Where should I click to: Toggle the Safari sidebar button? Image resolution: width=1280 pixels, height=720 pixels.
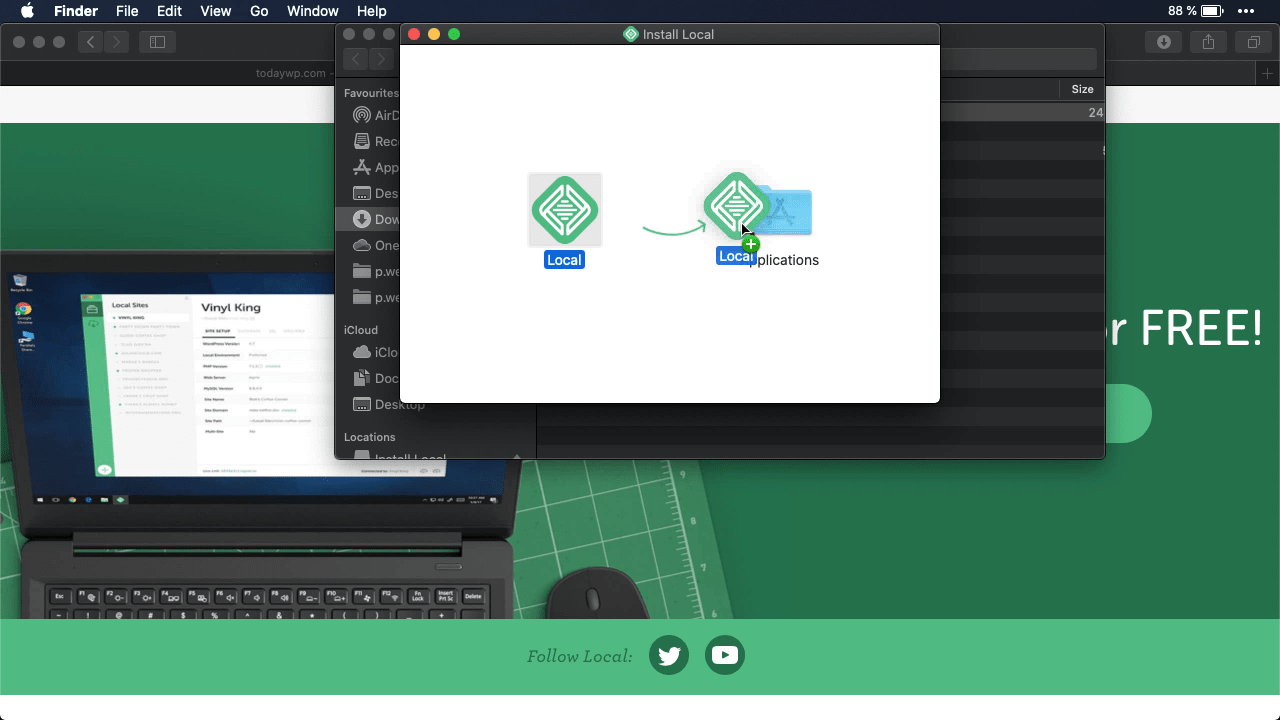(x=157, y=42)
